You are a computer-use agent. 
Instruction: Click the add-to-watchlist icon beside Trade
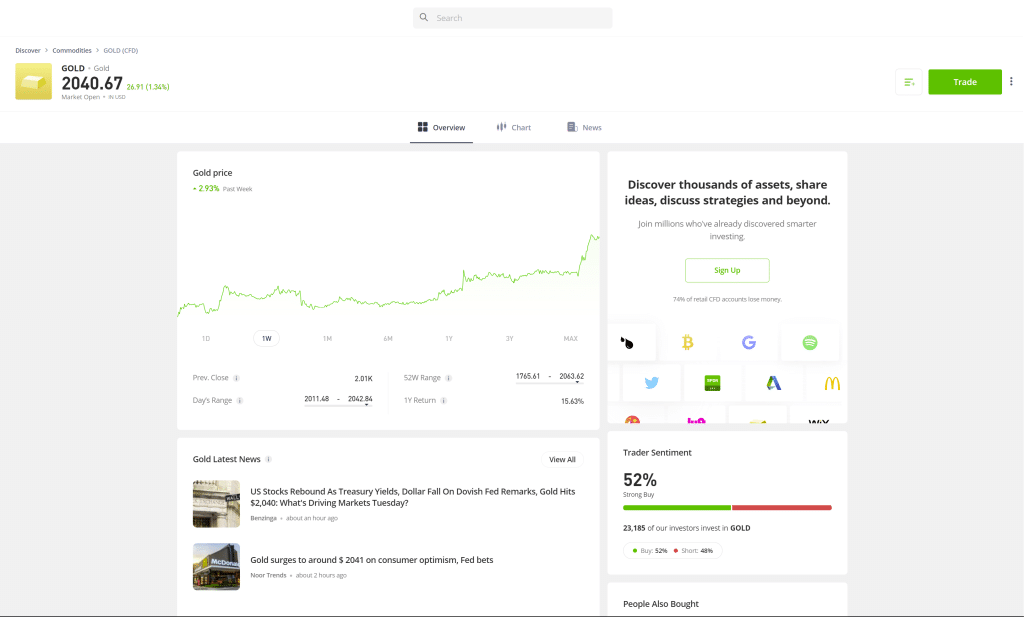908,82
